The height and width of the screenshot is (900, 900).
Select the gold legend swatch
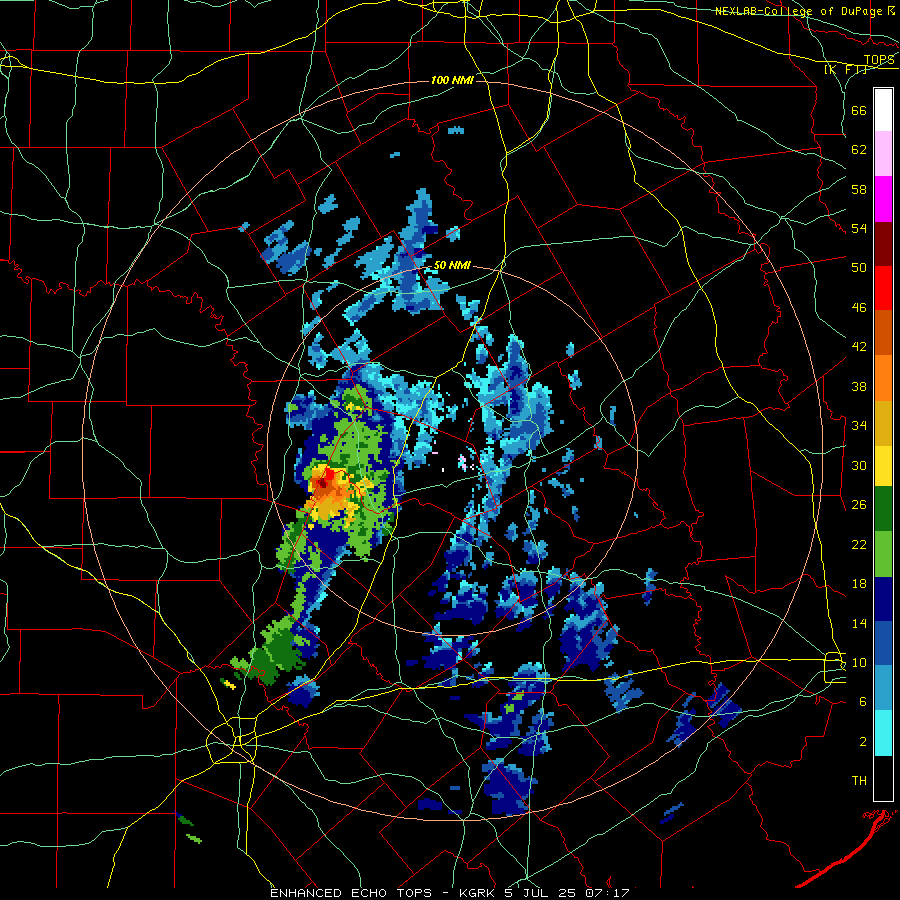click(883, 423)
